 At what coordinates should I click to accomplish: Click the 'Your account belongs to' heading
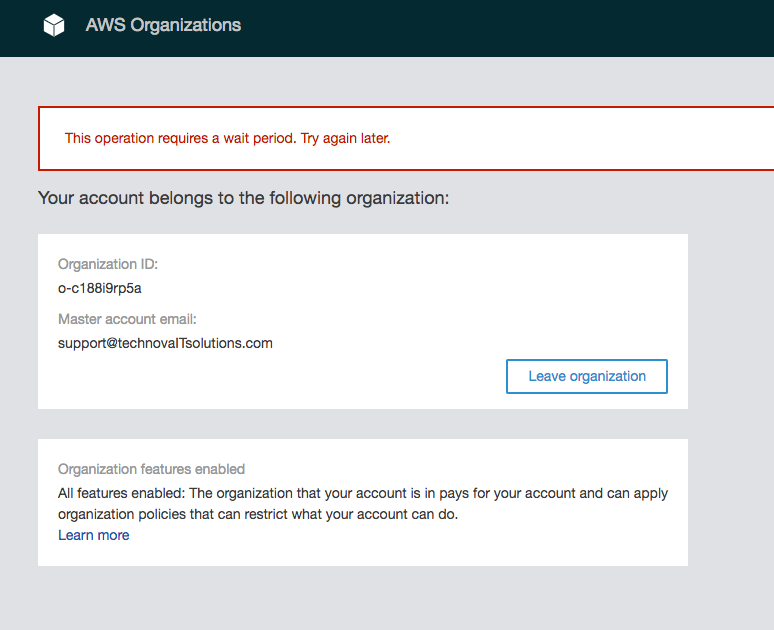pos(243,198)
